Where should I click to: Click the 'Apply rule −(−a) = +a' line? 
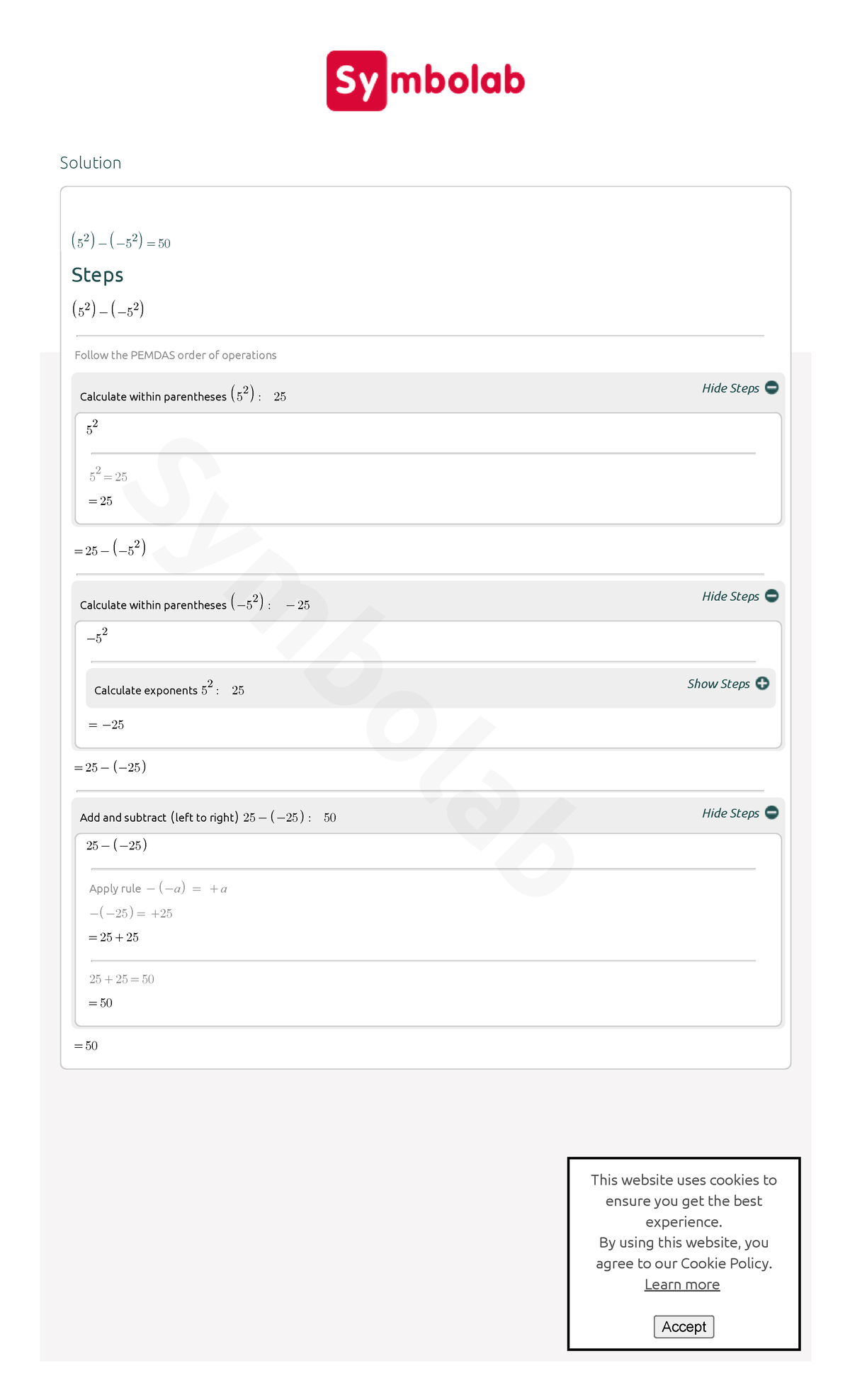[x=159, y=887]
